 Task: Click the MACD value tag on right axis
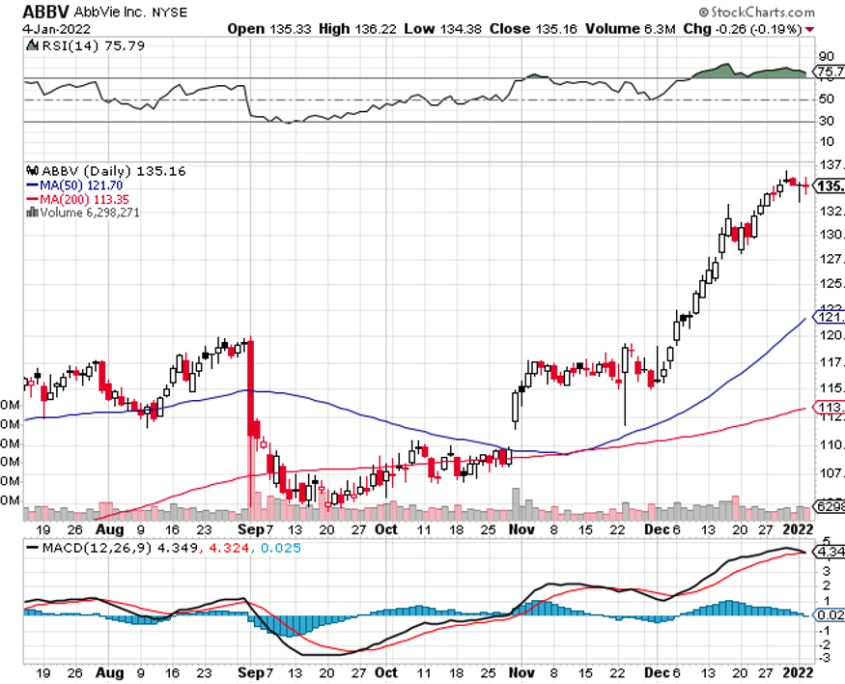[x=828, y=552]
